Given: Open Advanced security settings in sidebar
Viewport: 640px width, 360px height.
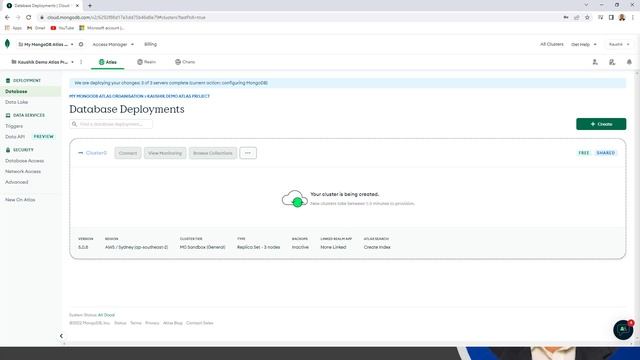Looking at the screenshot, I should pyautogui.click(x=17, y=182).
